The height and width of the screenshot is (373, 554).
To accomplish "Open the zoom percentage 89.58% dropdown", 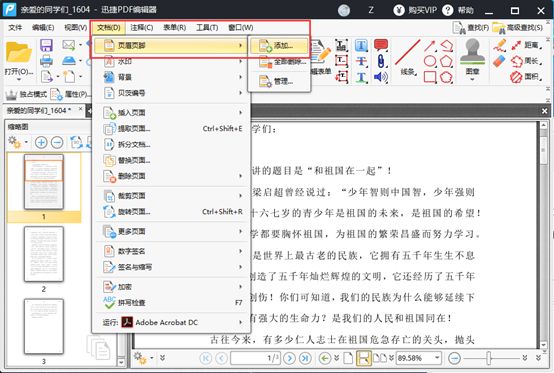I will point(437,358).
